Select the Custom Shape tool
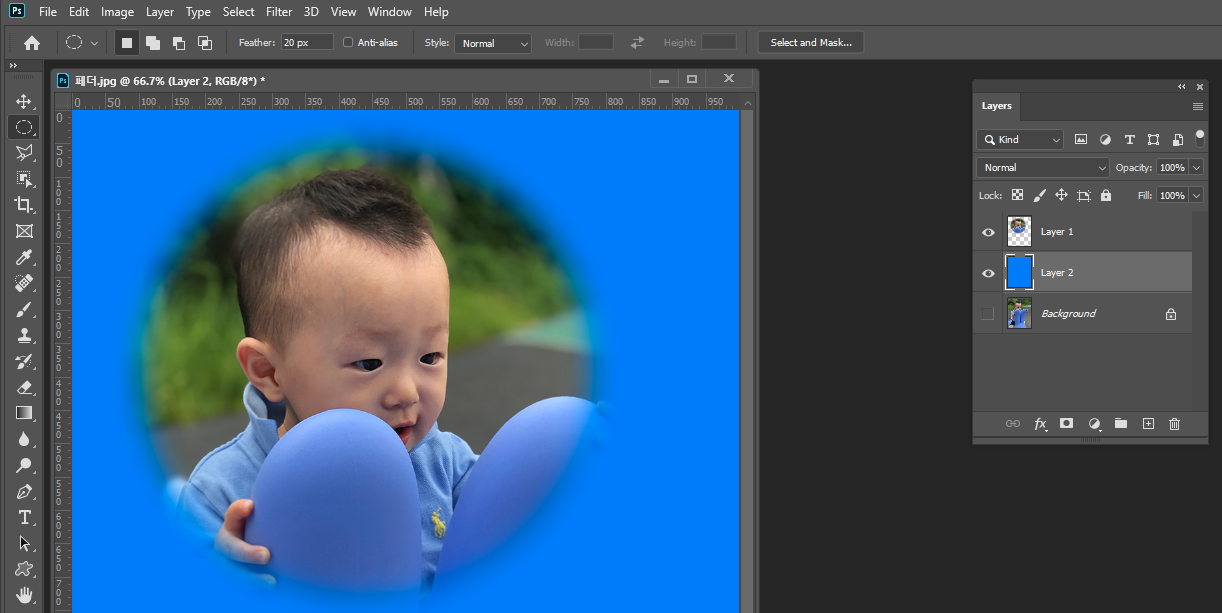This screenshot has width=1222, height=613. [24, 569]
